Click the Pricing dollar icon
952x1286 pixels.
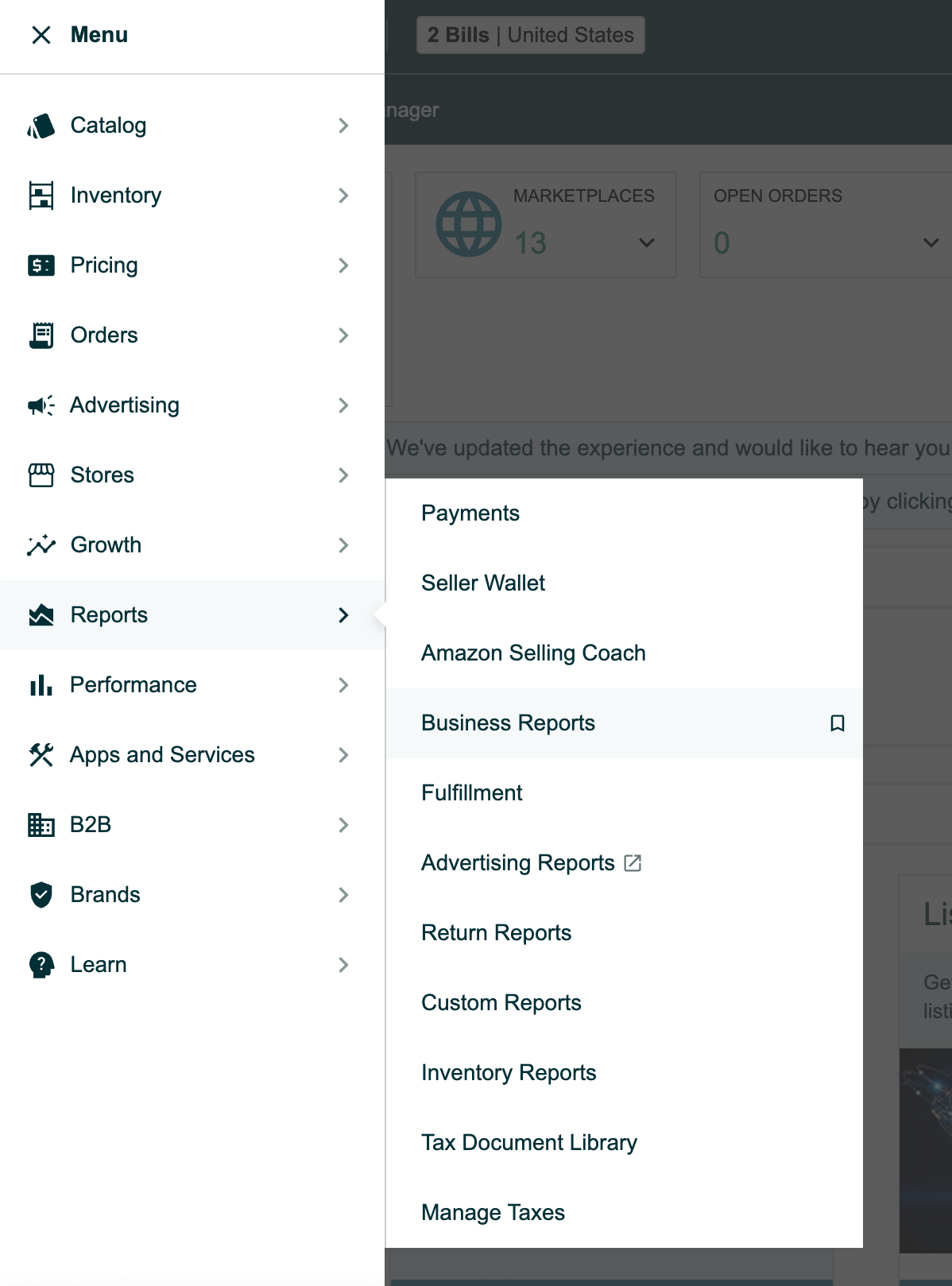tap(41, 265)
